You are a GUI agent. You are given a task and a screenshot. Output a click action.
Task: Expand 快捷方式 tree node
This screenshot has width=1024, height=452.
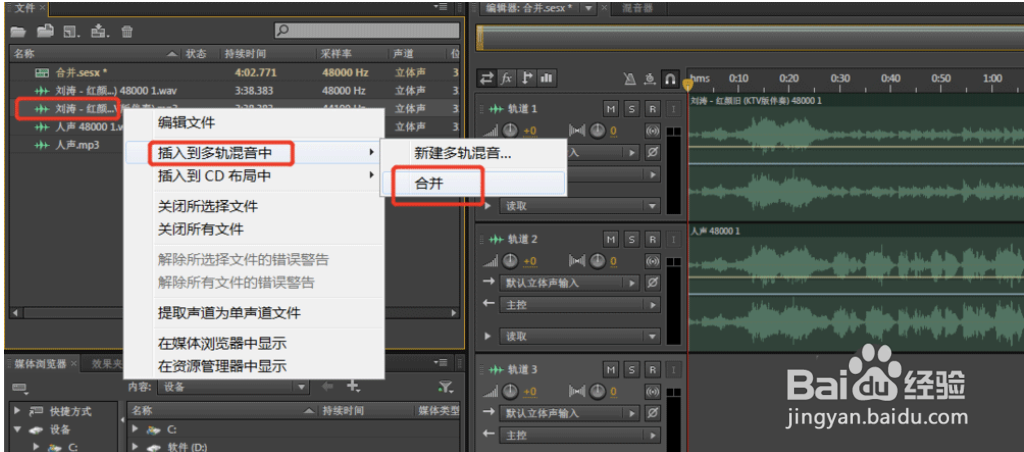click(x=18, y=412)
